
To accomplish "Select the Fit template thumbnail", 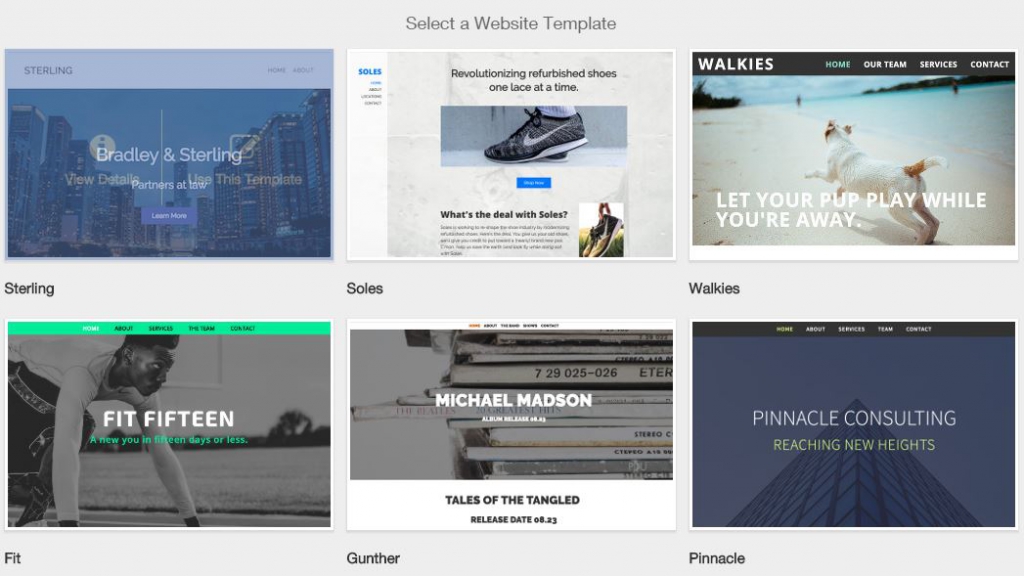I will [x=168, y=425].
